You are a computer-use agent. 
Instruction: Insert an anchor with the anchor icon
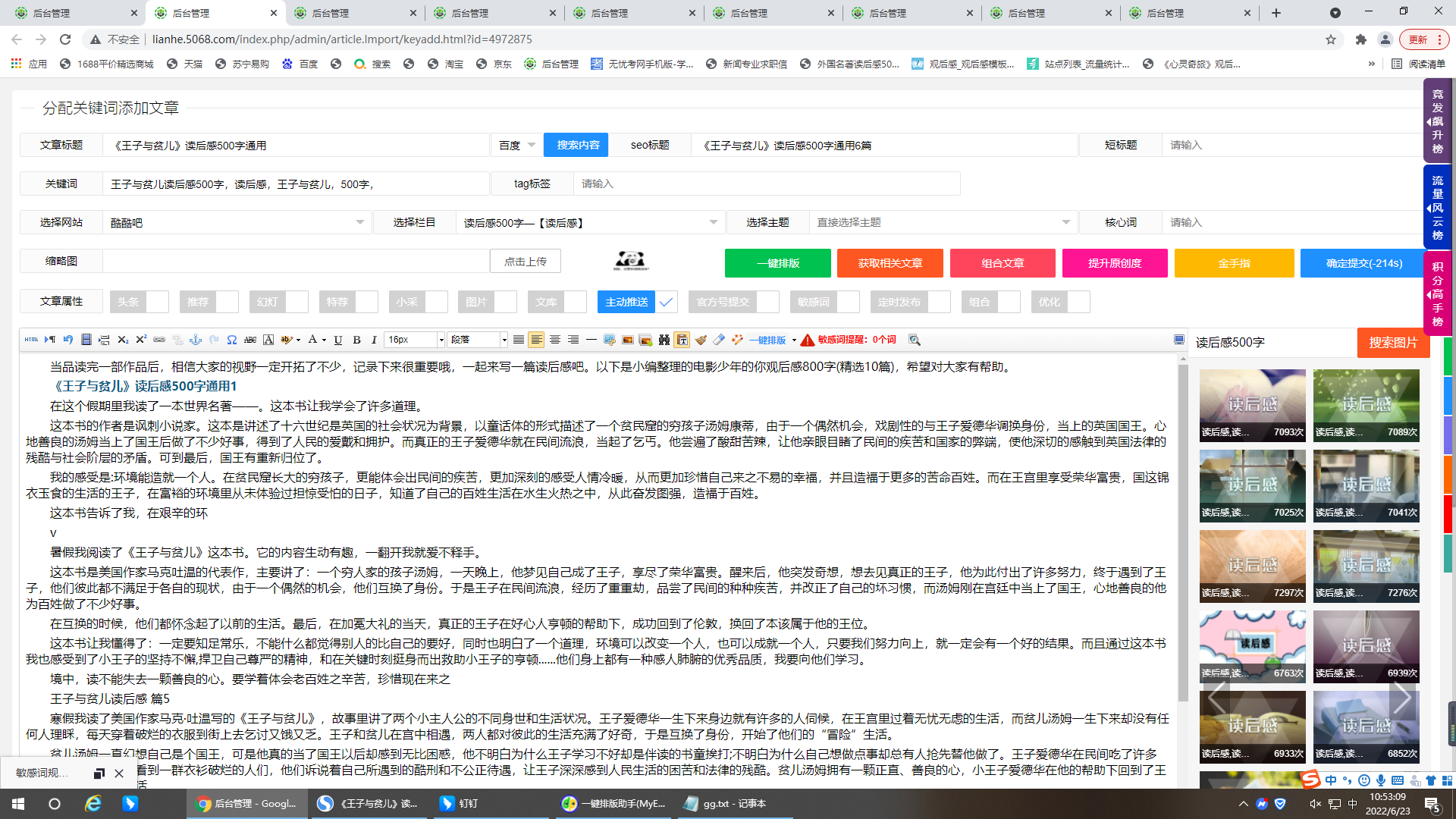coord(196,340)
